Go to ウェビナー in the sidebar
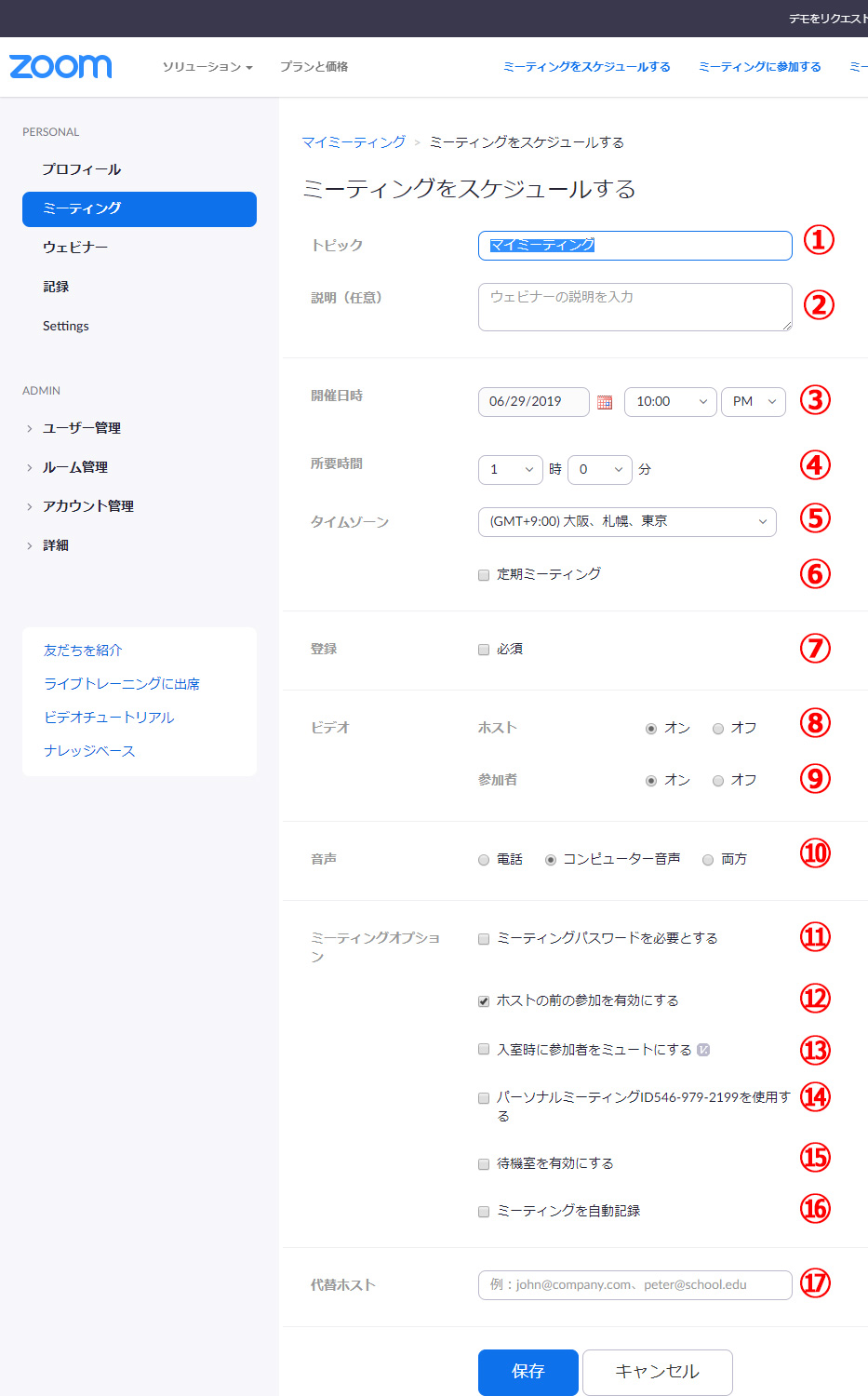Viewport: 868px width, 1396px height. click(75, 248)
